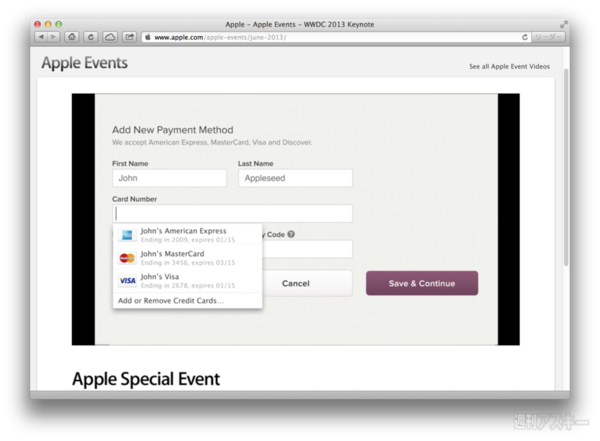Click the 'We accept American Express' note

tap(212, 142)
